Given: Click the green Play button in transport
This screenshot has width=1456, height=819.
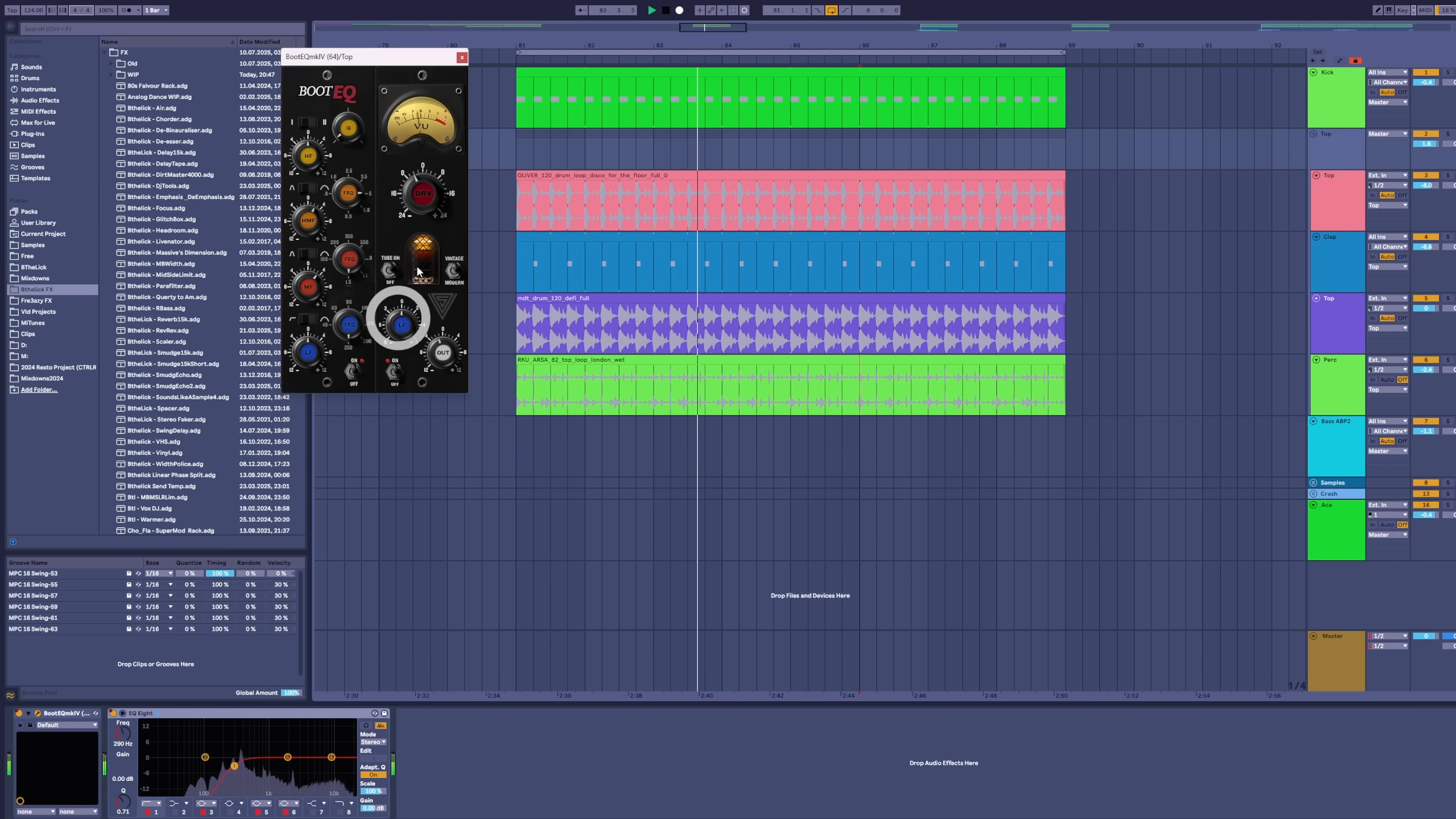Looking at the screenshot, I should click(x=652, y=10).
